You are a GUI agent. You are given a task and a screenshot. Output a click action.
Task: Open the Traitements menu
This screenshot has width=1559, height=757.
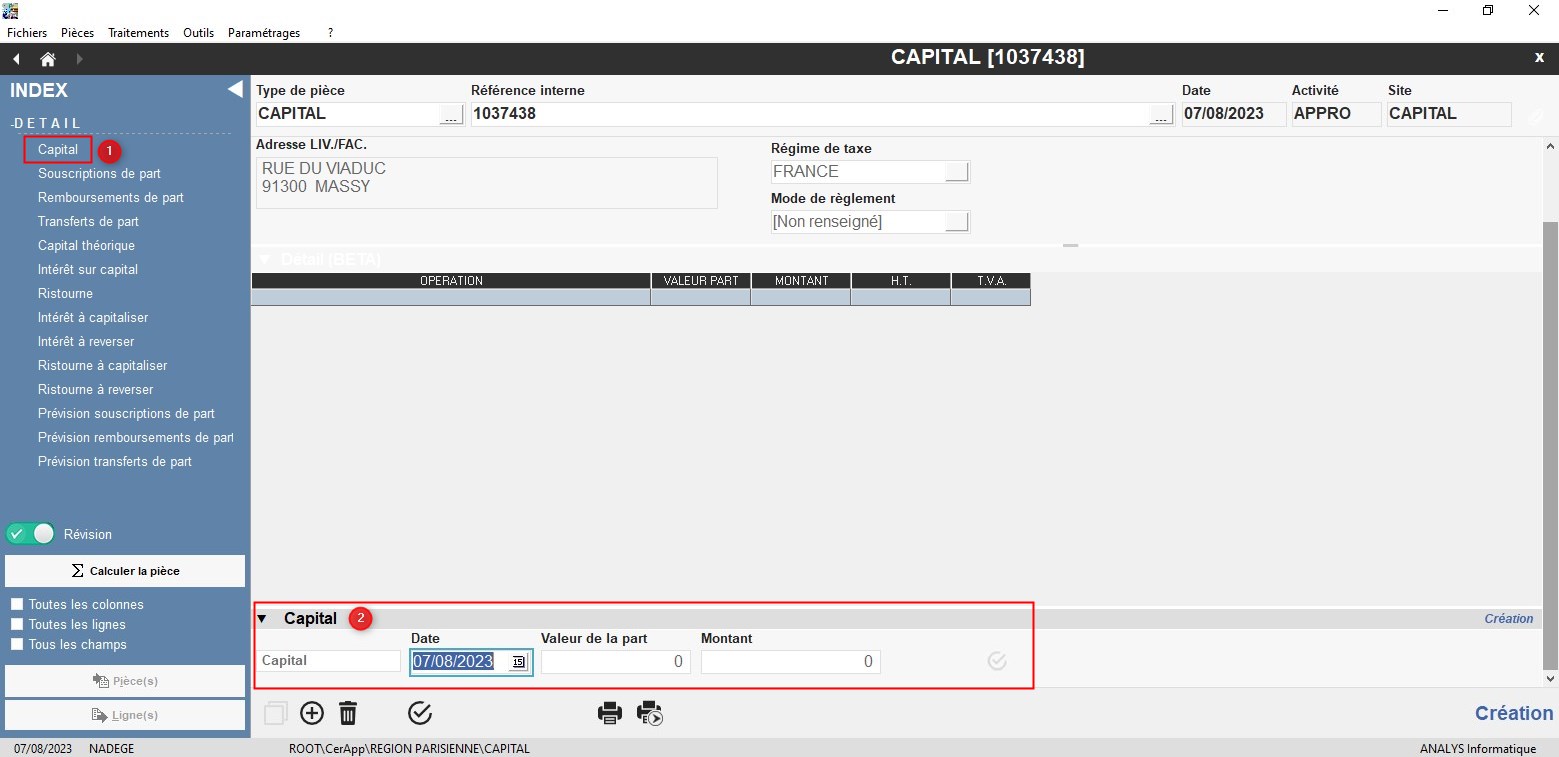(x=138, y=33)
